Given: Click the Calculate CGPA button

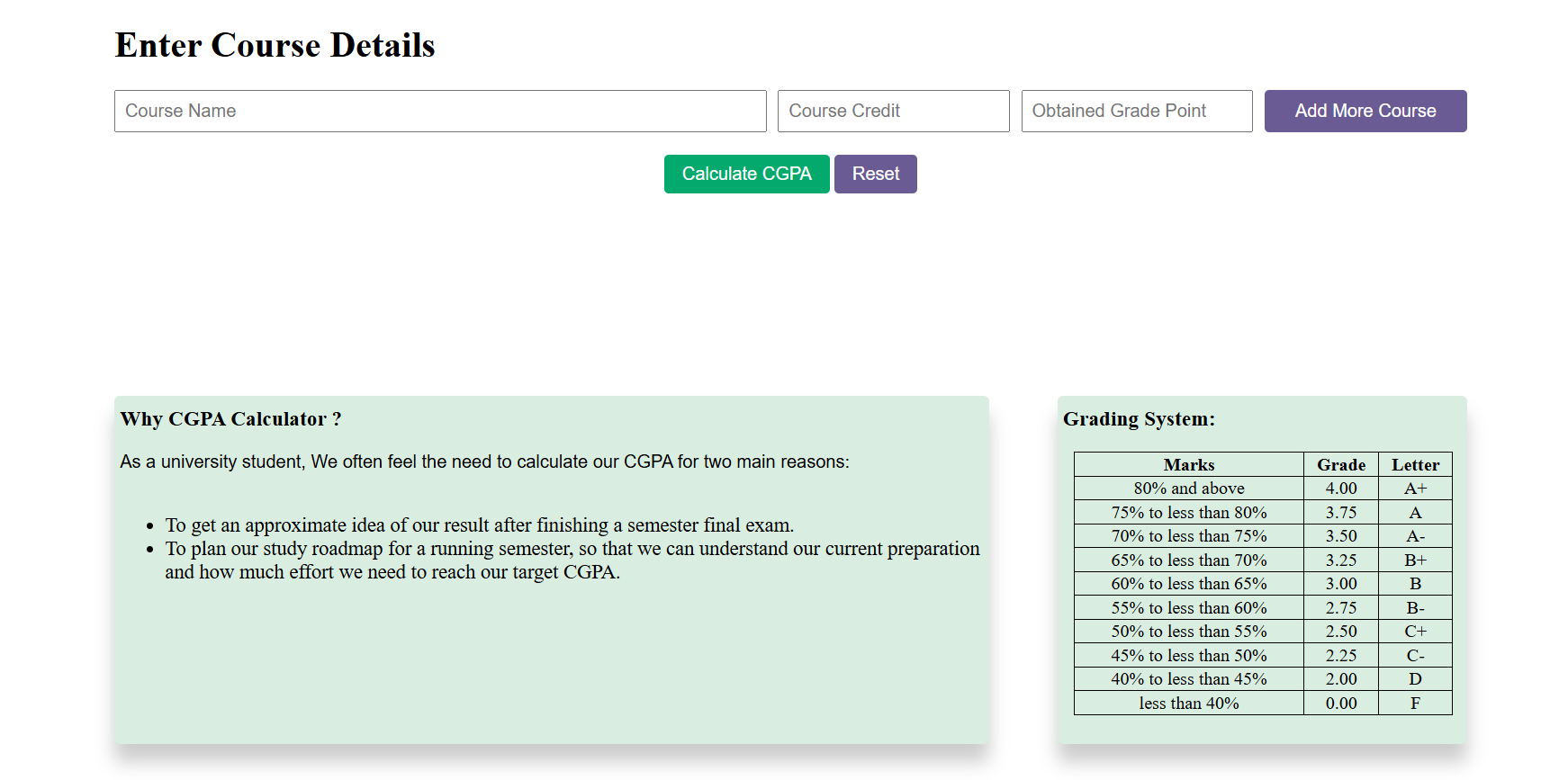Looking at the screenshot, I should coord(747,174).
